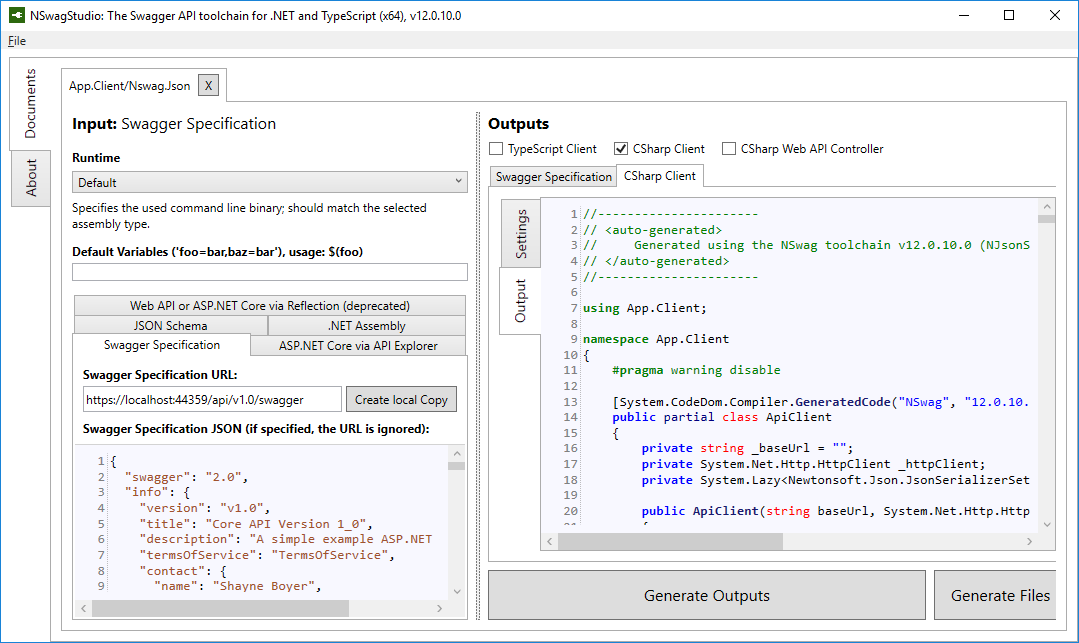The width and height of the screenshot is (1079, 643).
Task: Select the Swagger Specification output tab
Action: [x=552, y=177]
